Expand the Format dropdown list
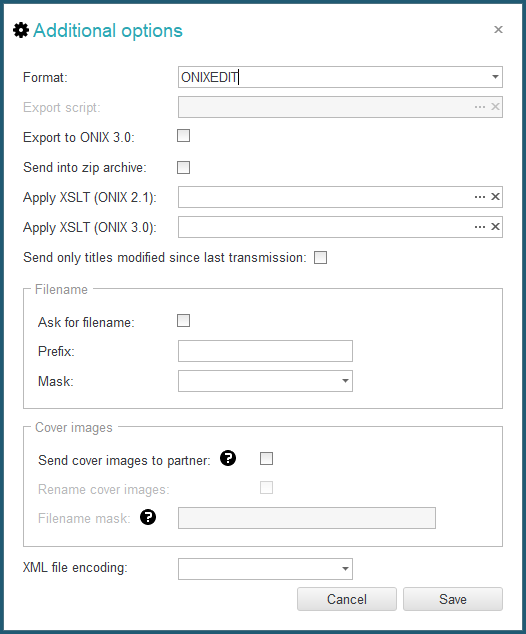Screen dimensions: 526x634 pos(495,77)
